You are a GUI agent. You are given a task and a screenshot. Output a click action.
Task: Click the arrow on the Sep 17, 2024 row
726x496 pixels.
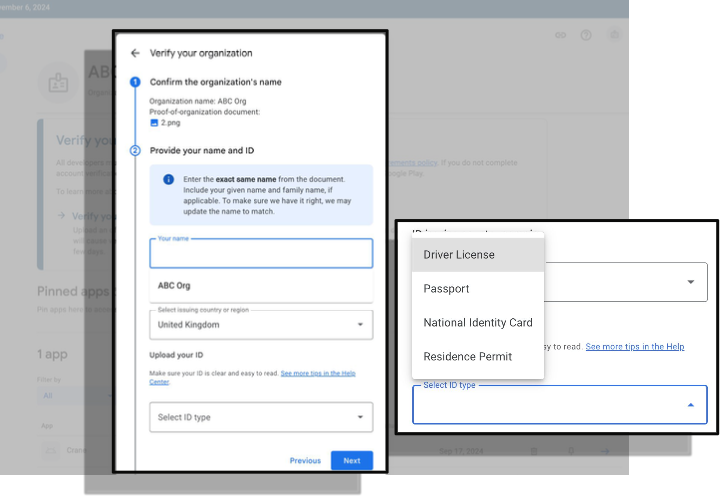[x=605, y=451]
